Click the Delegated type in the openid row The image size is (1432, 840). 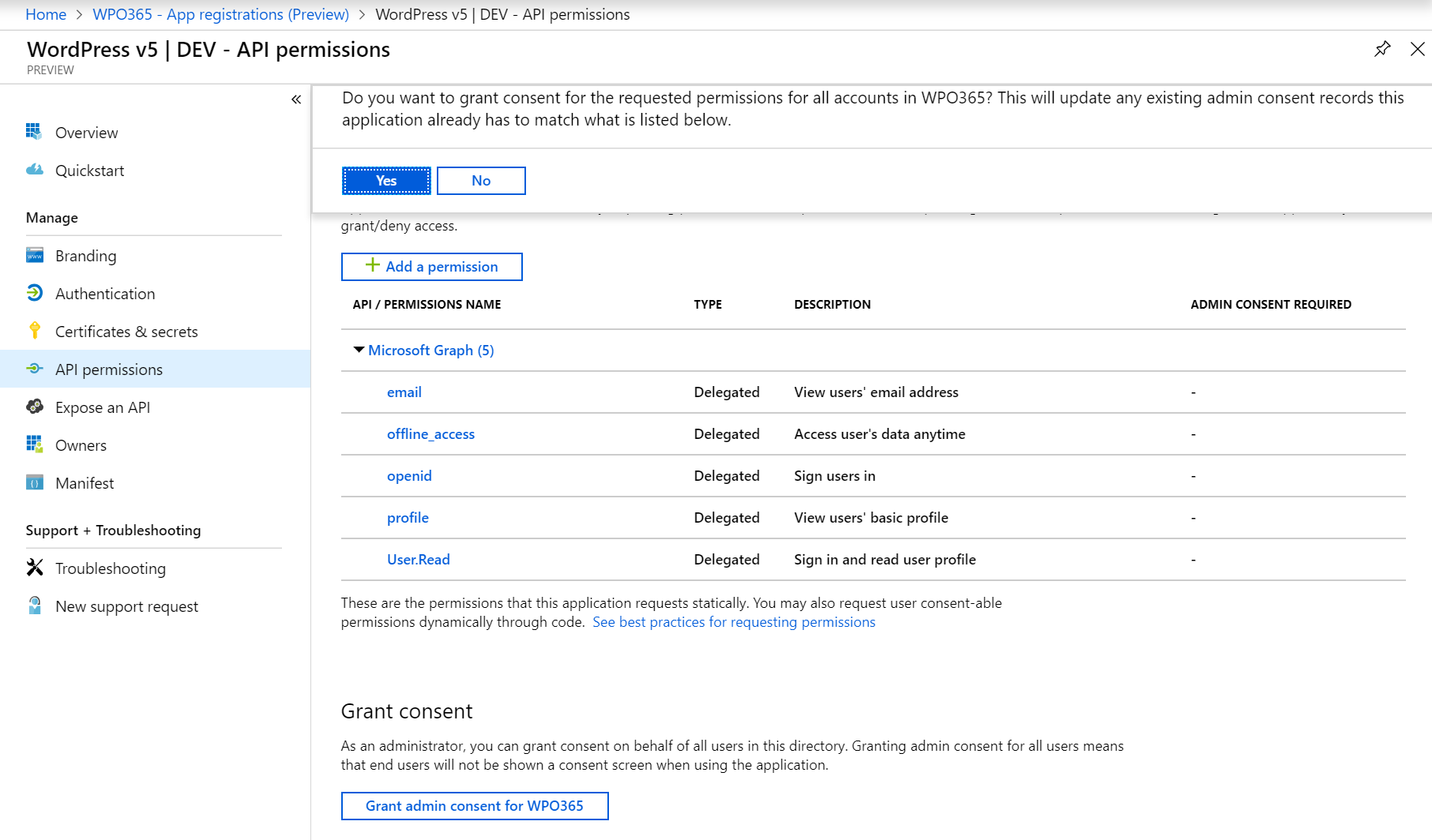coord(727,475)
